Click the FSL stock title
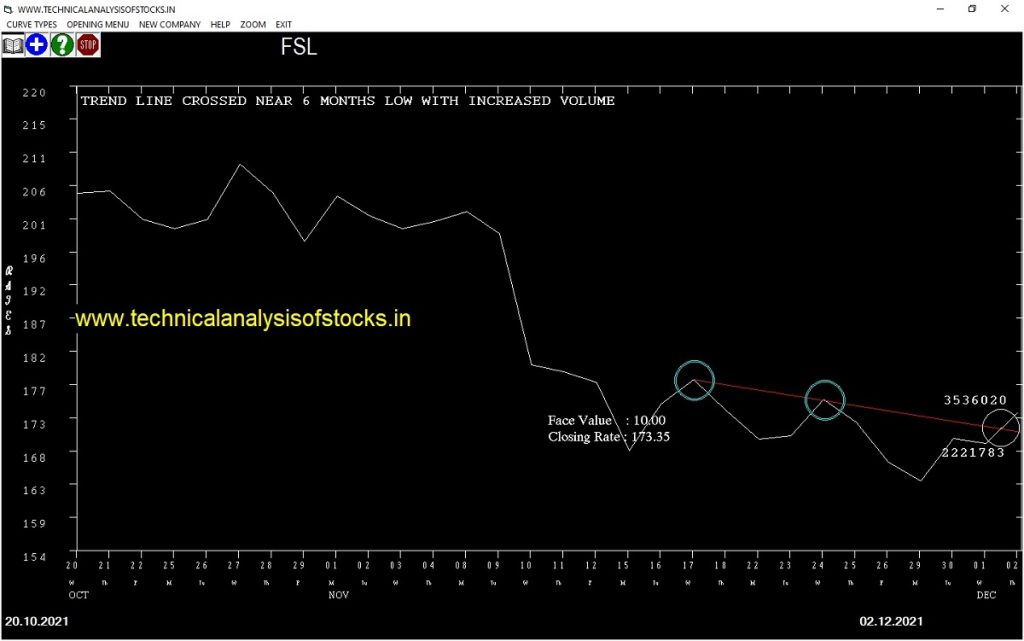This screenshot has width=1024, height=641. click(298, 47)
